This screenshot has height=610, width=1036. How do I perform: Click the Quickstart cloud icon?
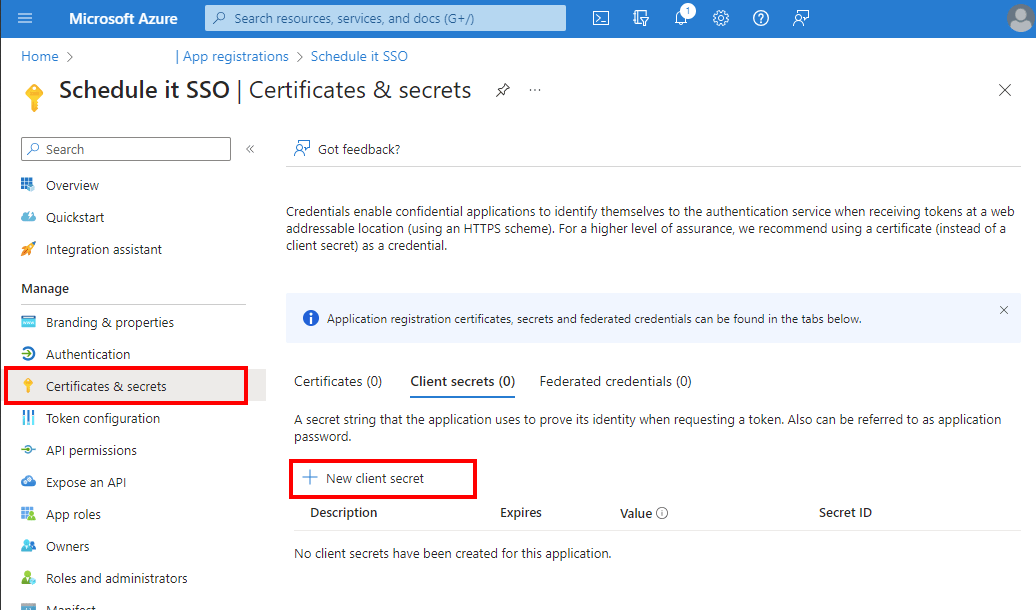(x=28, y=217)
